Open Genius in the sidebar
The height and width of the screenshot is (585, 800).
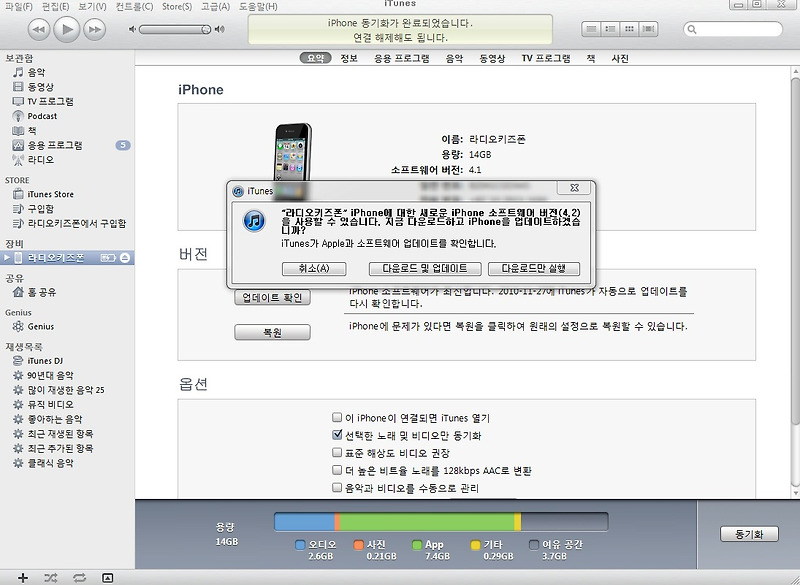pos(40,326)
